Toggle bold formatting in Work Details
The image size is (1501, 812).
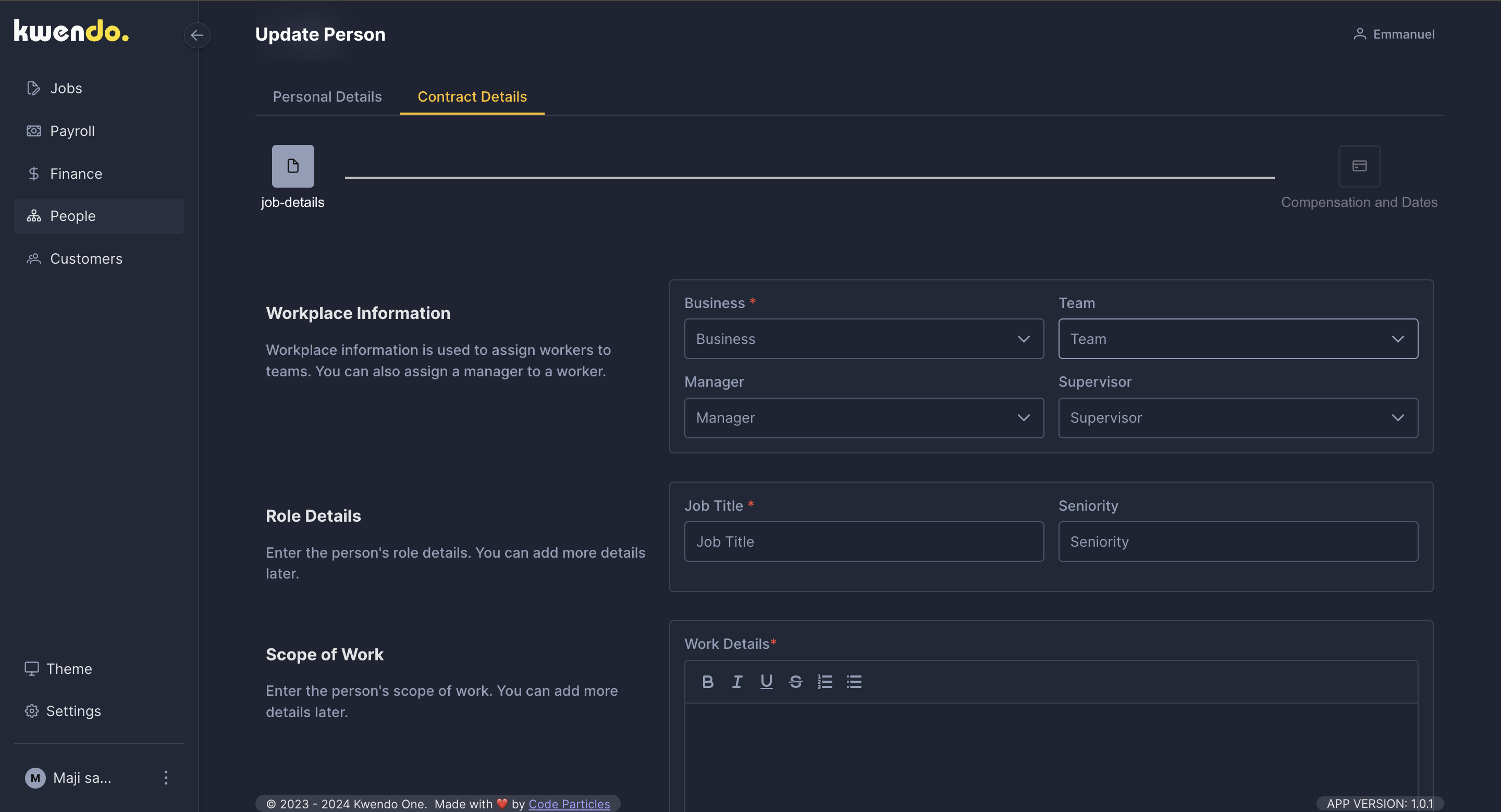(707, 682)
